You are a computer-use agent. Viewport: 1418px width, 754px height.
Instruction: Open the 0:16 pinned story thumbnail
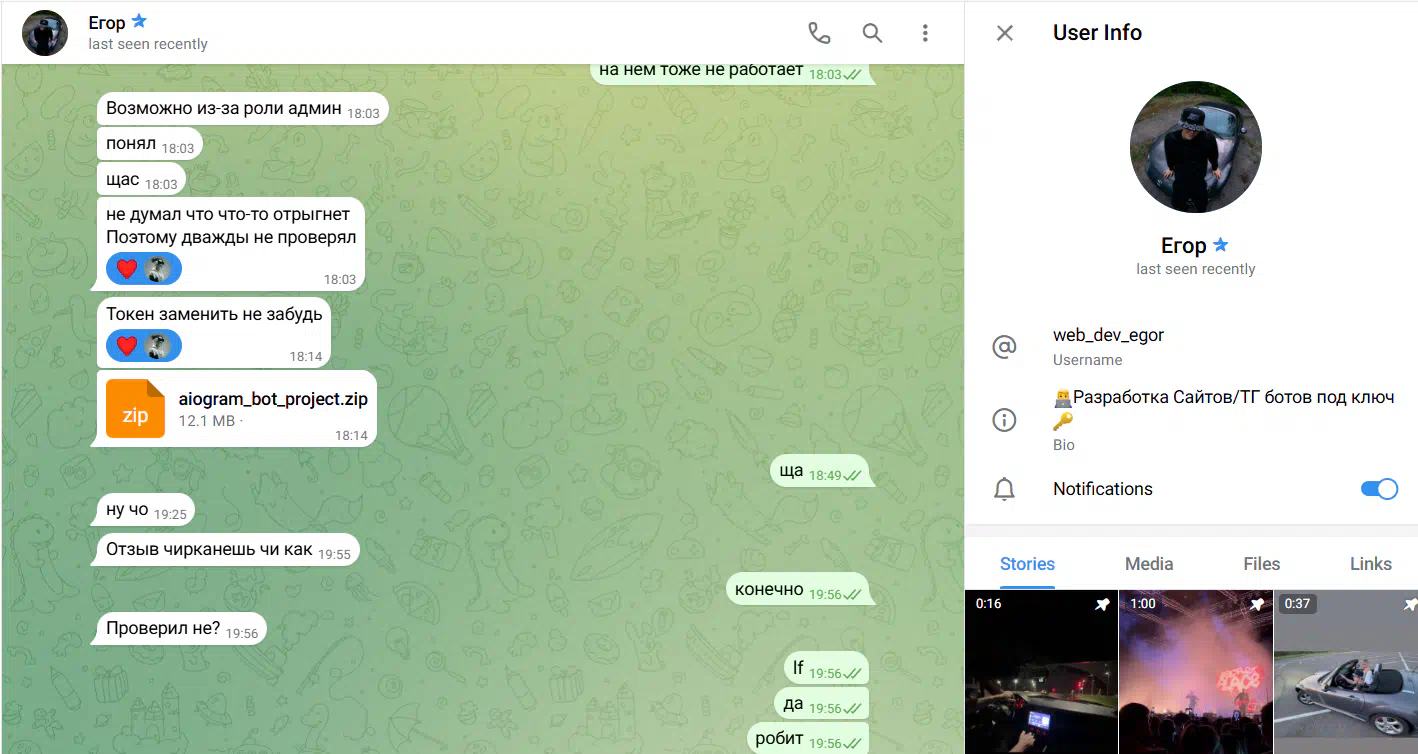1040,672
